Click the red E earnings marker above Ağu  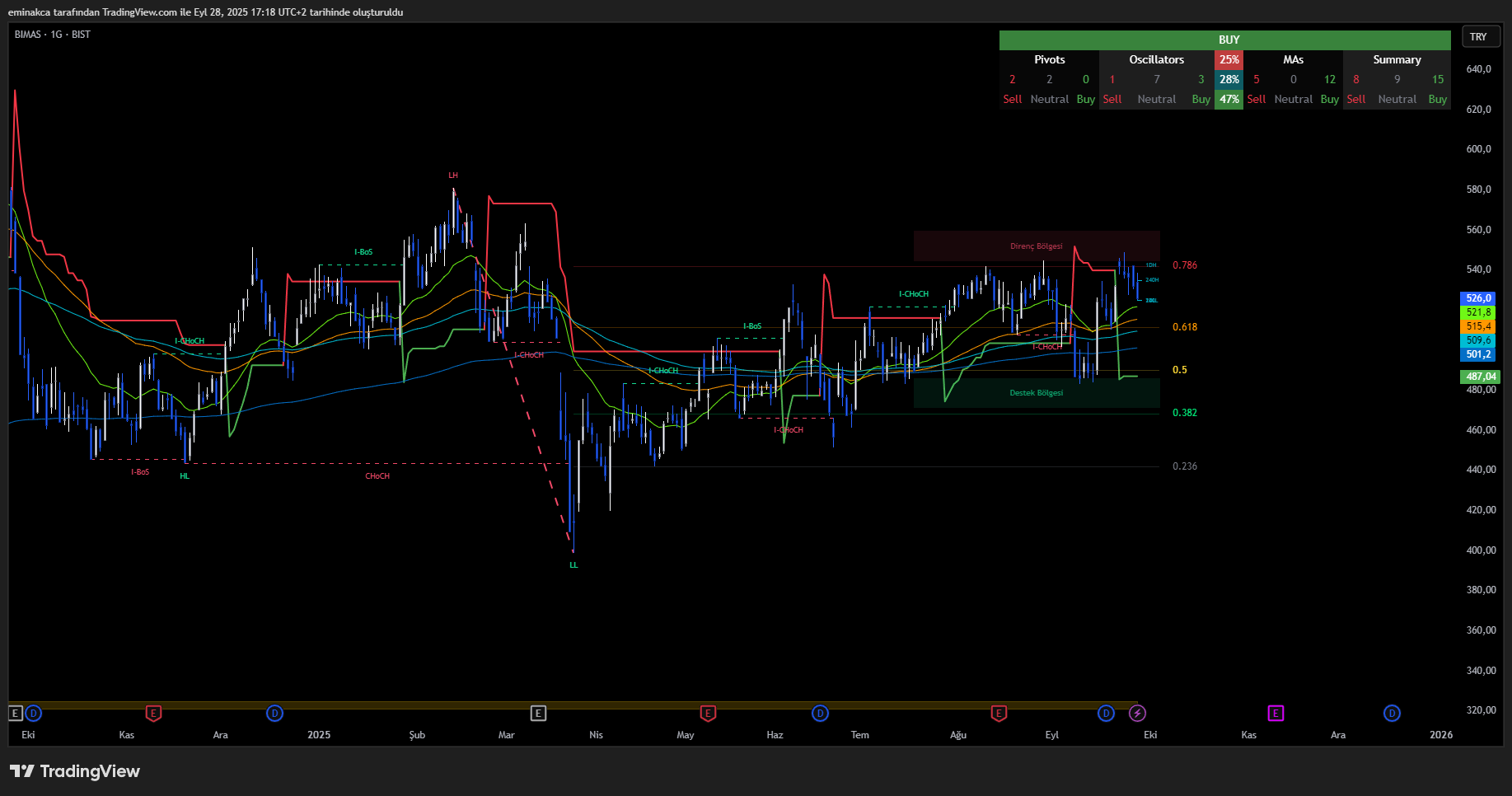(998, 713)
